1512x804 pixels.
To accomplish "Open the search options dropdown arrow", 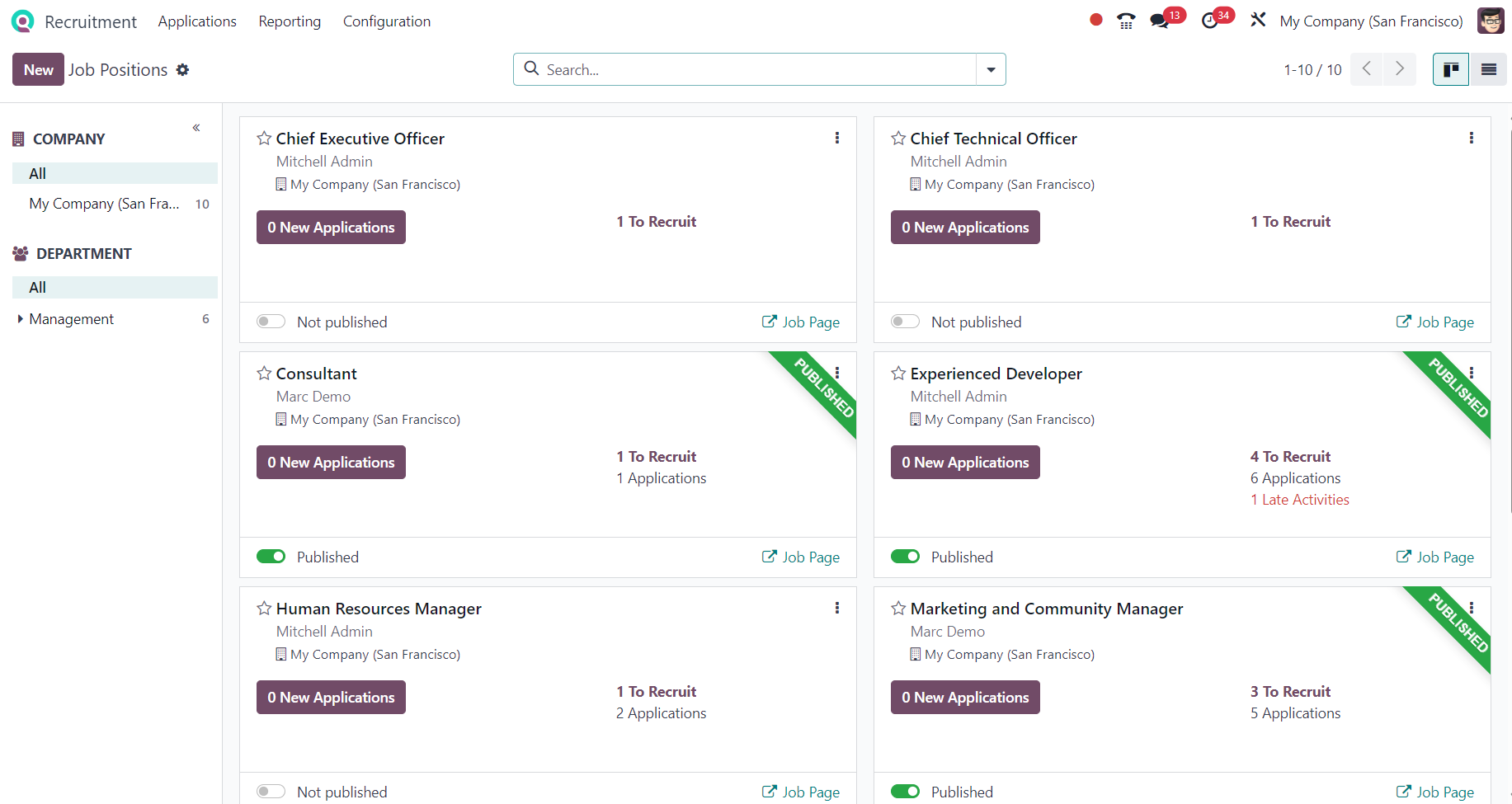I will click(991, 70).
